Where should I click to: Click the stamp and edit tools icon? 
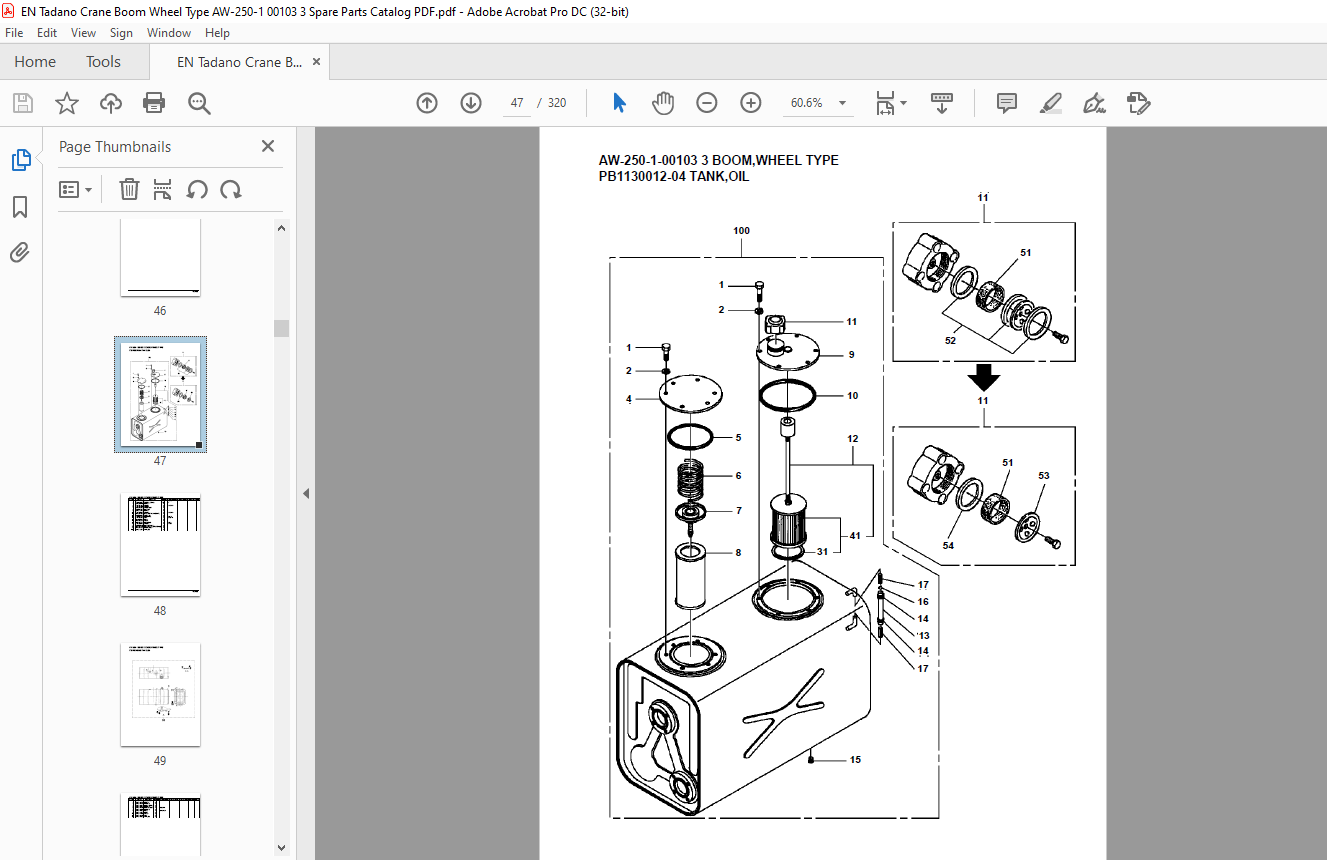click(x=1138, y=103)
